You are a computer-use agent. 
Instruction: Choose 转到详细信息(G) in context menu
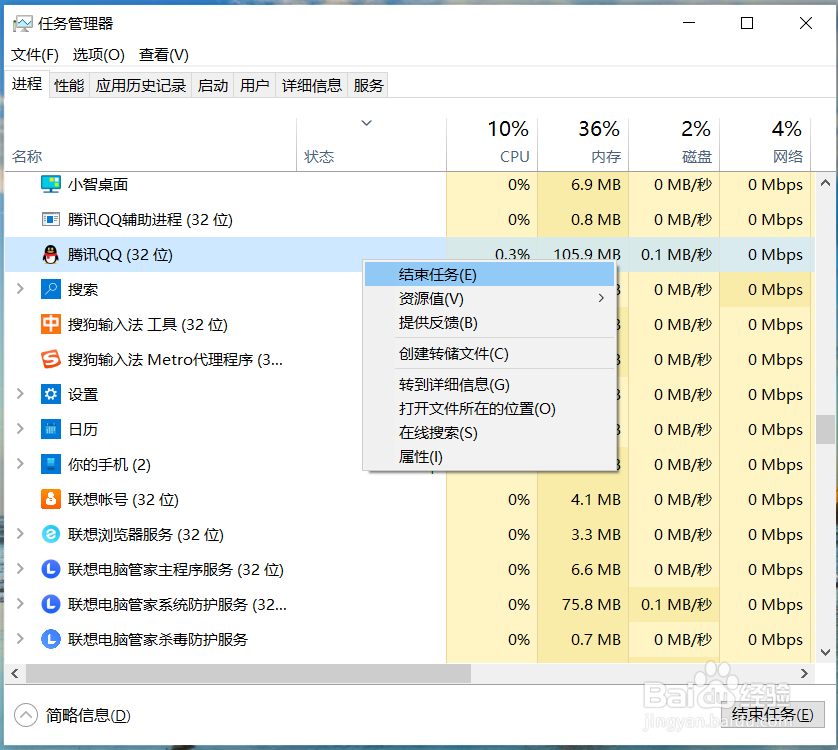pos(490,384)
